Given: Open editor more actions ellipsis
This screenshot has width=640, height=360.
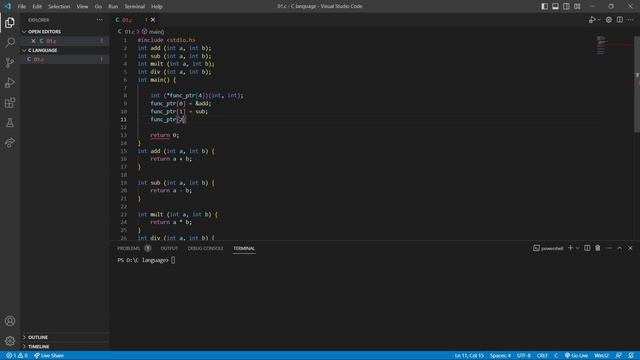Looking at the screenshot, I should pyautogui.click(x=631, y=20).
